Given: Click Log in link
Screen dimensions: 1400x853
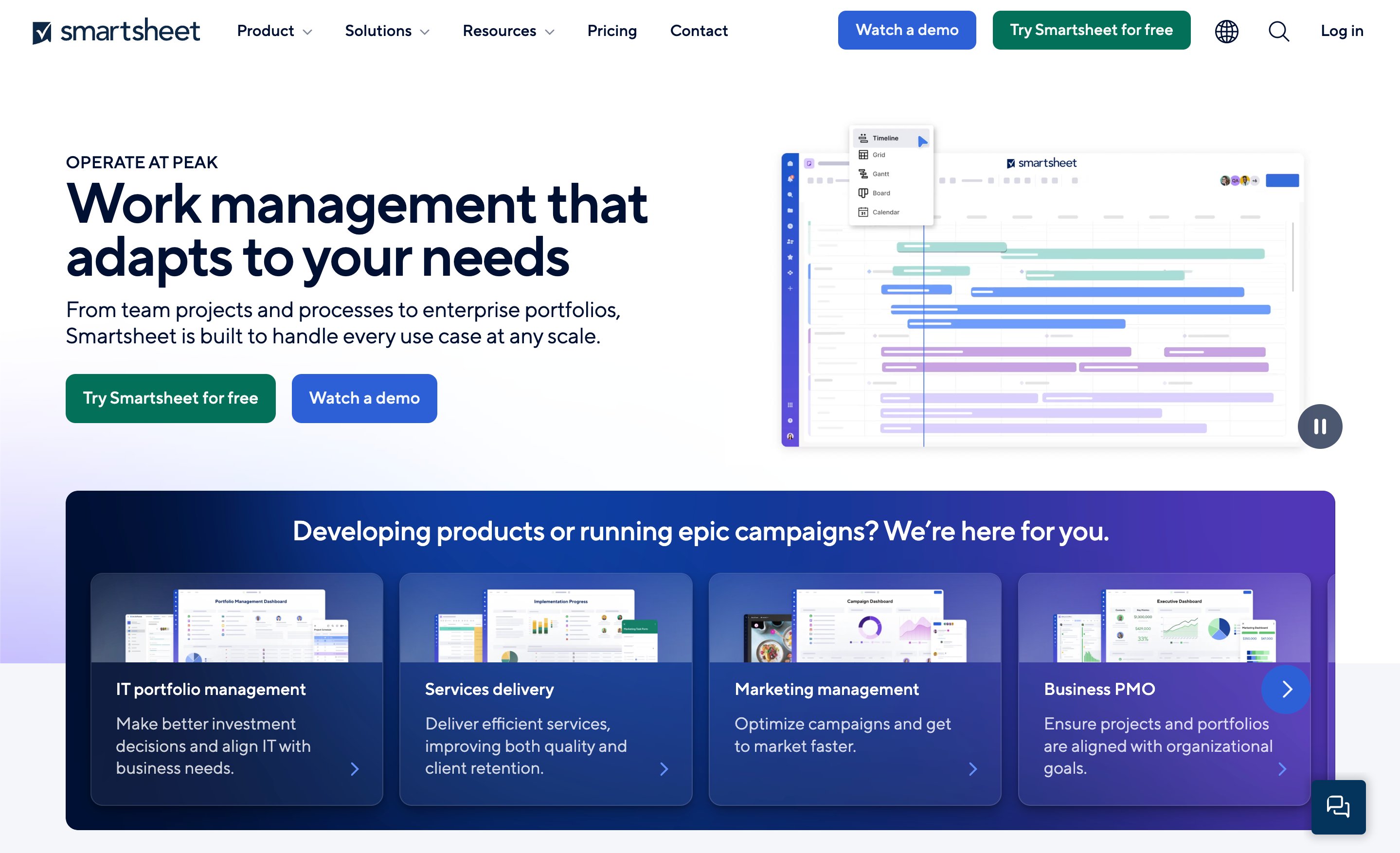Looking at the screenshot, I should (x=1342, y=31).
